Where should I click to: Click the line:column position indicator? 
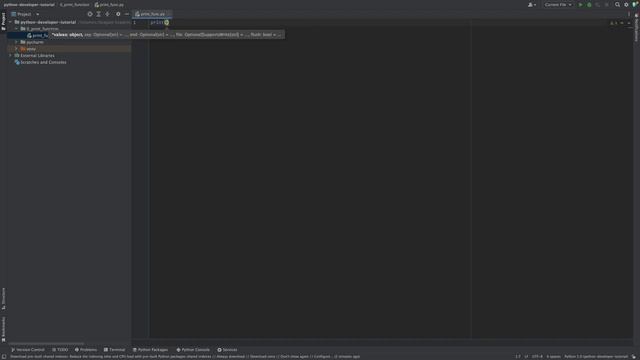(518, 357)
